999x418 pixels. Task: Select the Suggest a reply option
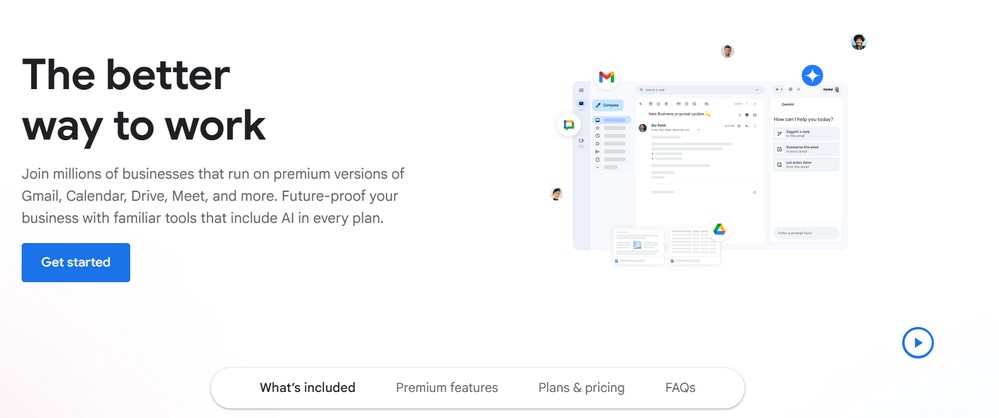806,134
